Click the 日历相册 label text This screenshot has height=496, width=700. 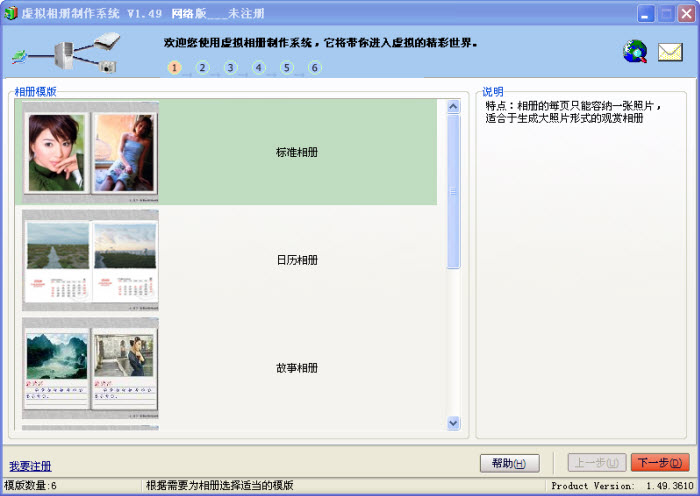pos(297,260)
